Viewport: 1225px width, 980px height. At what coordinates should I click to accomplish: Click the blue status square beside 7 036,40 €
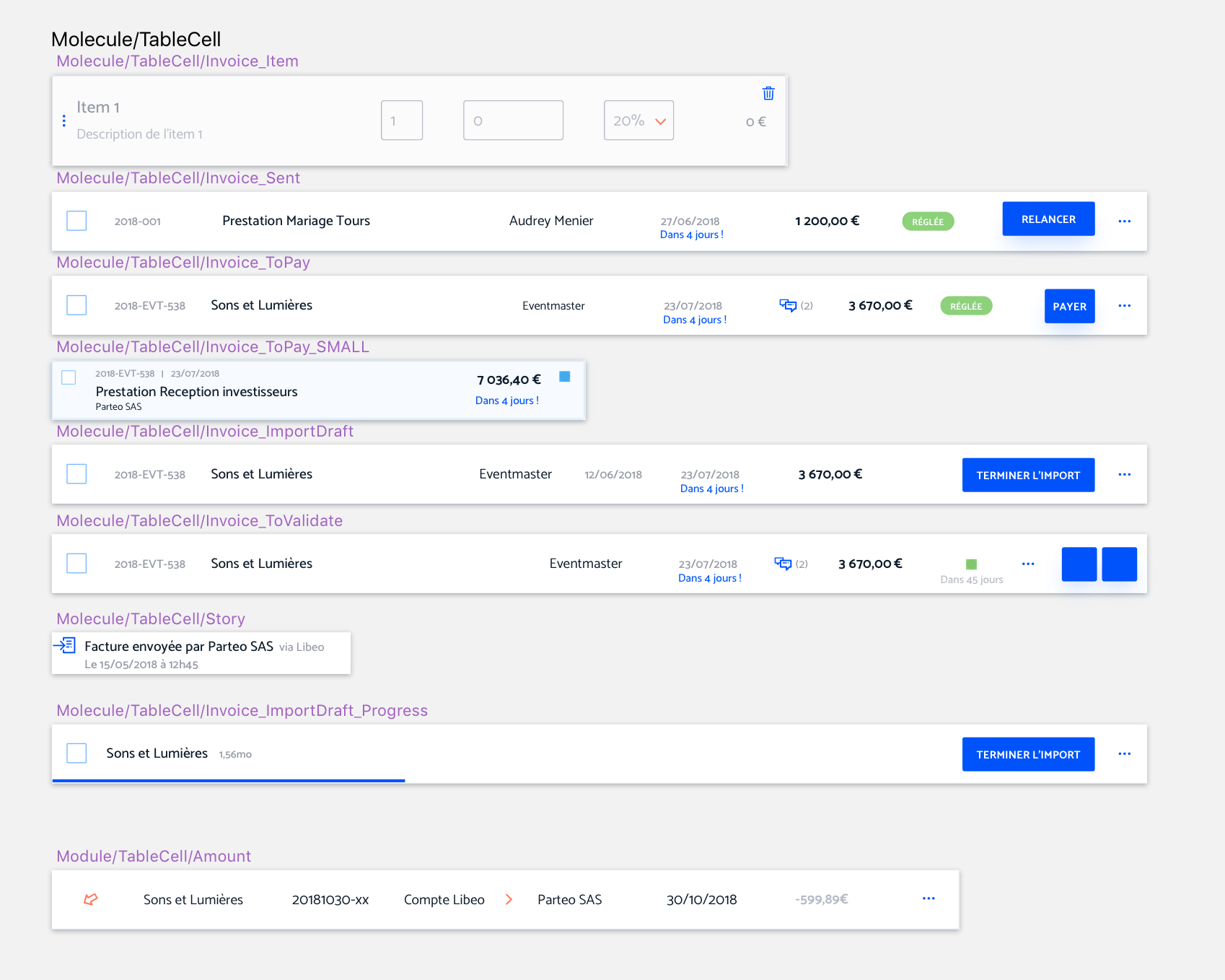tap(565, 376)
